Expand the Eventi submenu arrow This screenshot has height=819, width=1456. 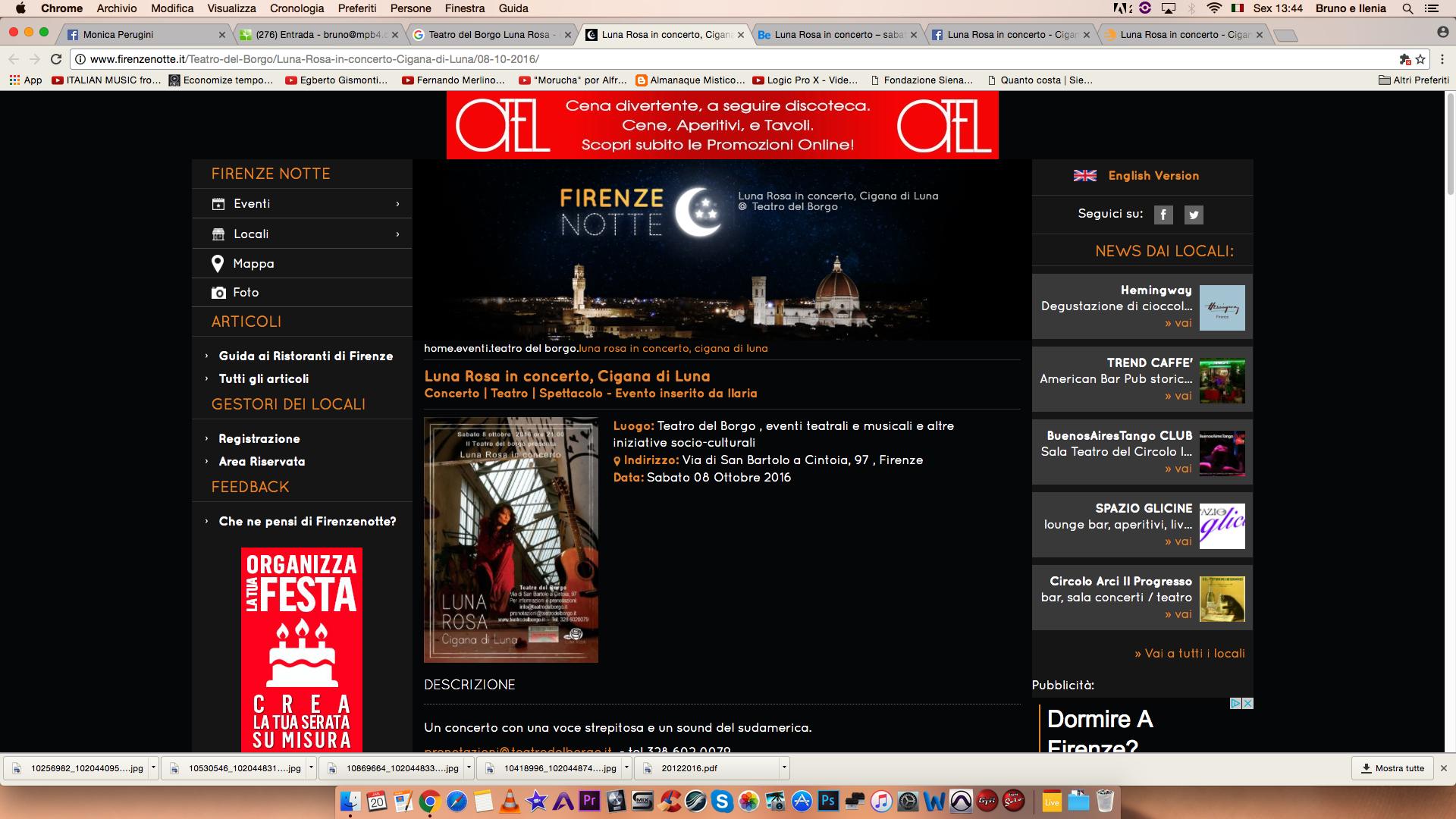coord(397,204)
